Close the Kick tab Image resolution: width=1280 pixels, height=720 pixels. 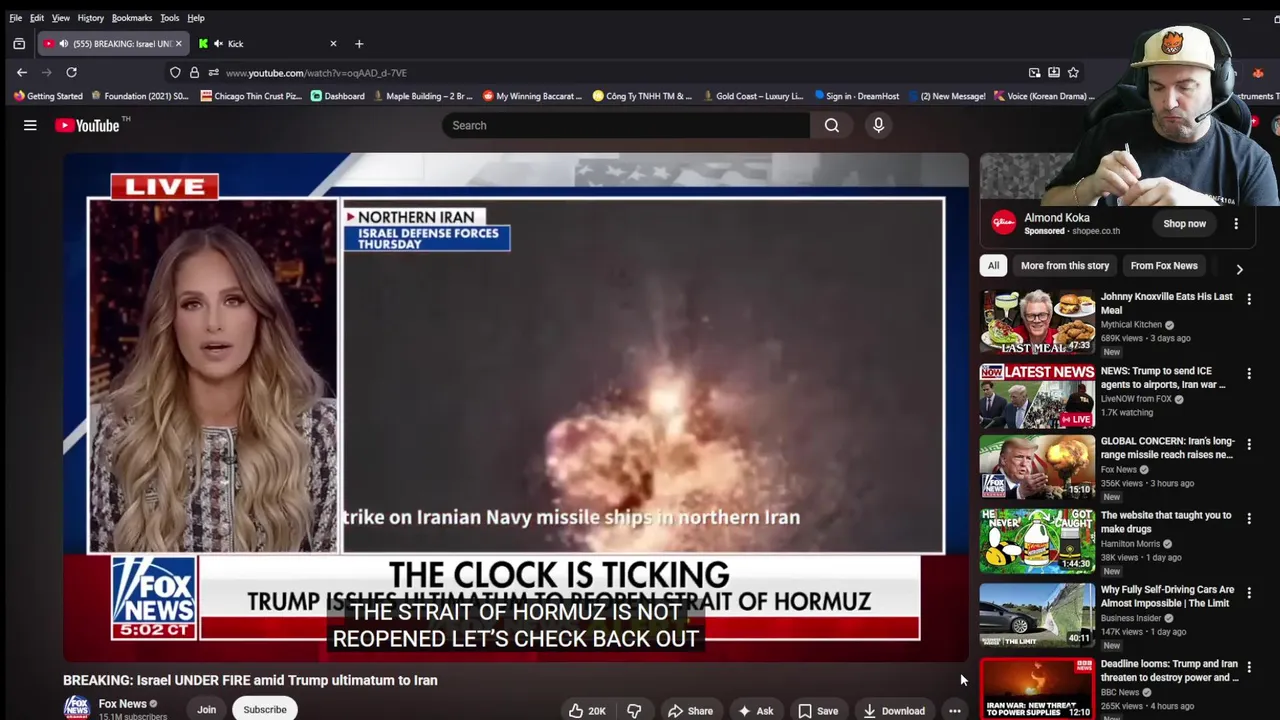[x=333, y=44]
